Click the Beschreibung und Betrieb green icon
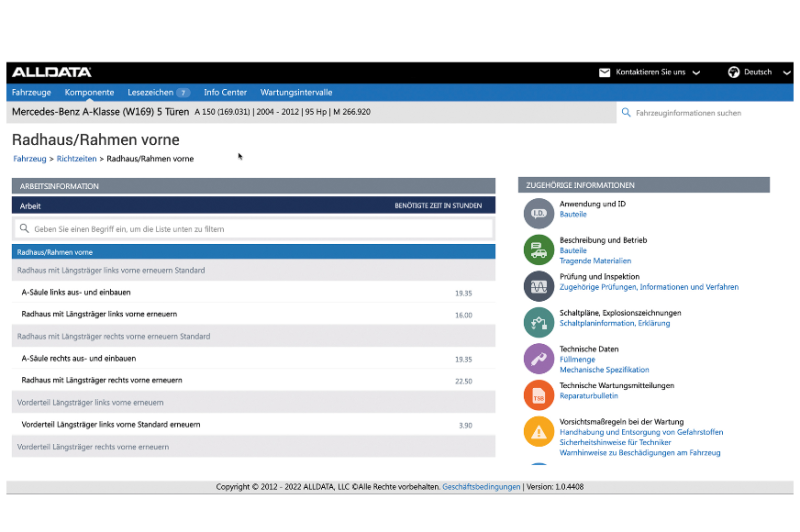This screenshot has width=800, height=532. pos(539,249)
